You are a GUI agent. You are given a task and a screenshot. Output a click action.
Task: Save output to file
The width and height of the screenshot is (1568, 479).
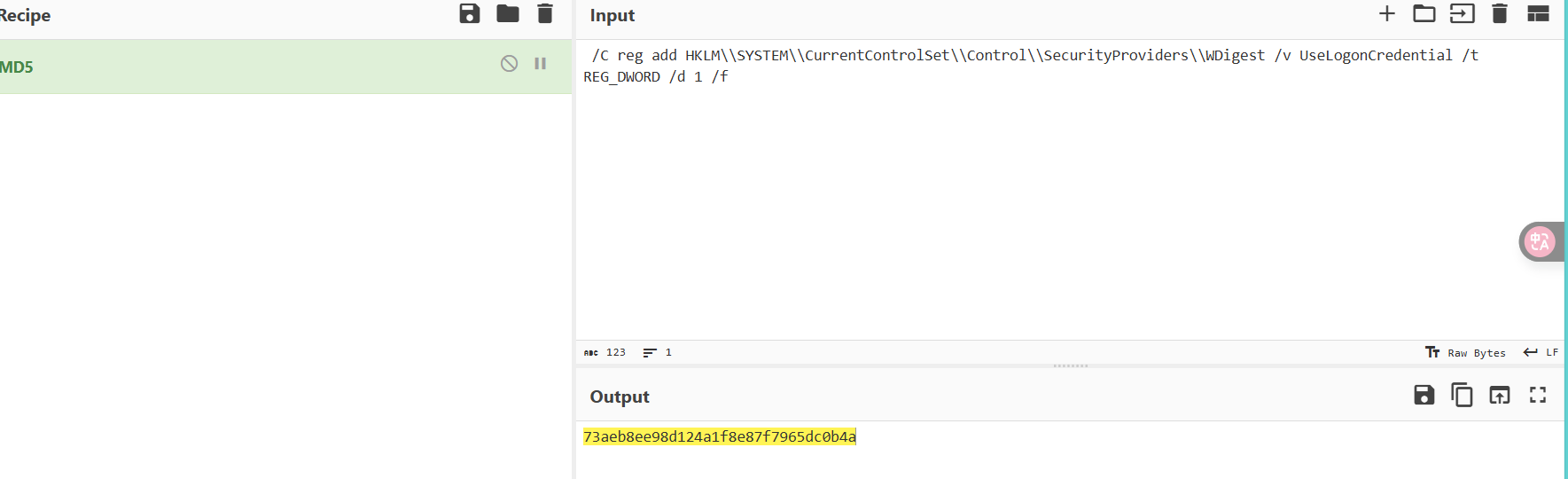pos(1424,395)
